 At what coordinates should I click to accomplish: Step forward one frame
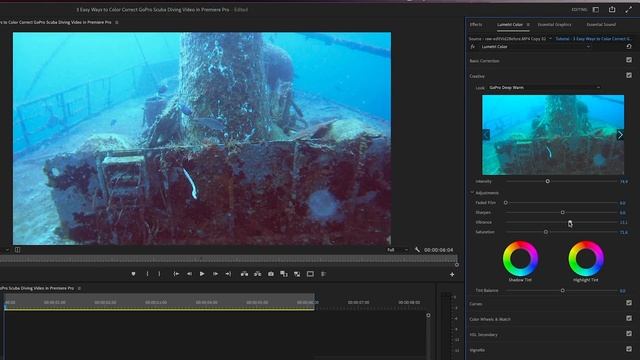coord(215,274)
